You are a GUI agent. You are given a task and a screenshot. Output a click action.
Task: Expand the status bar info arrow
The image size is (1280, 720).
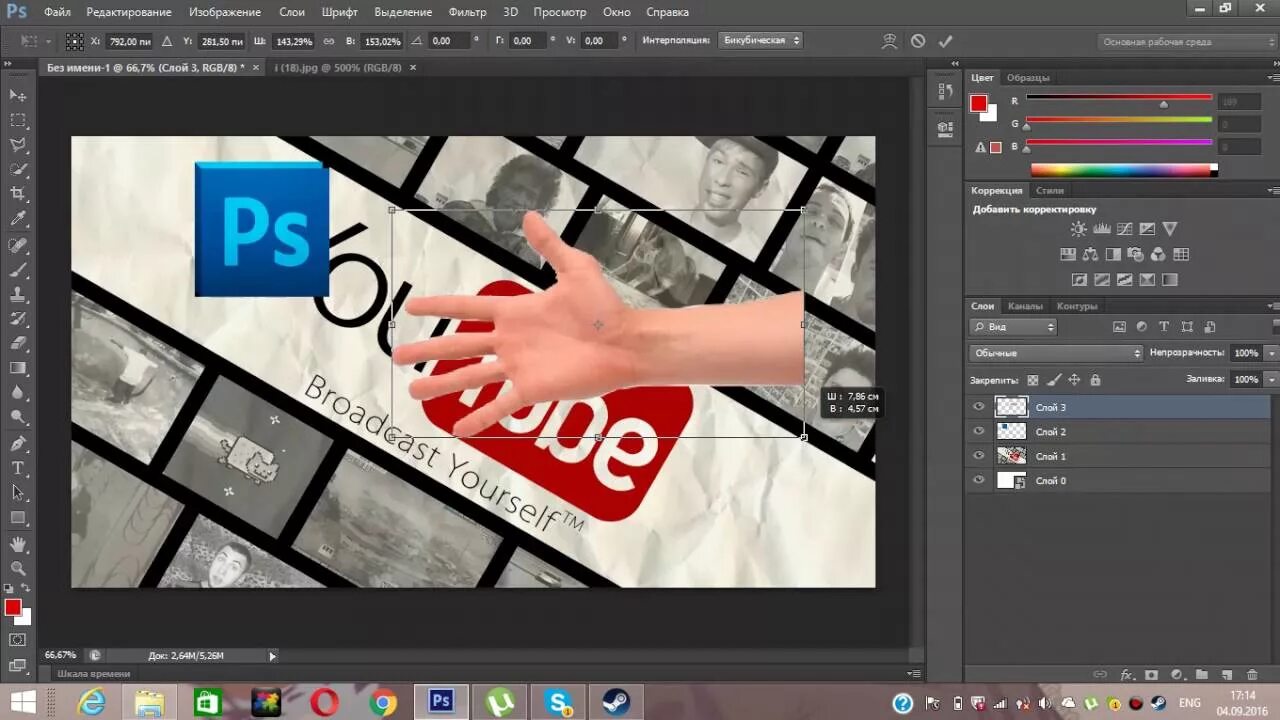pyautogui.click(x=272, y=656)
